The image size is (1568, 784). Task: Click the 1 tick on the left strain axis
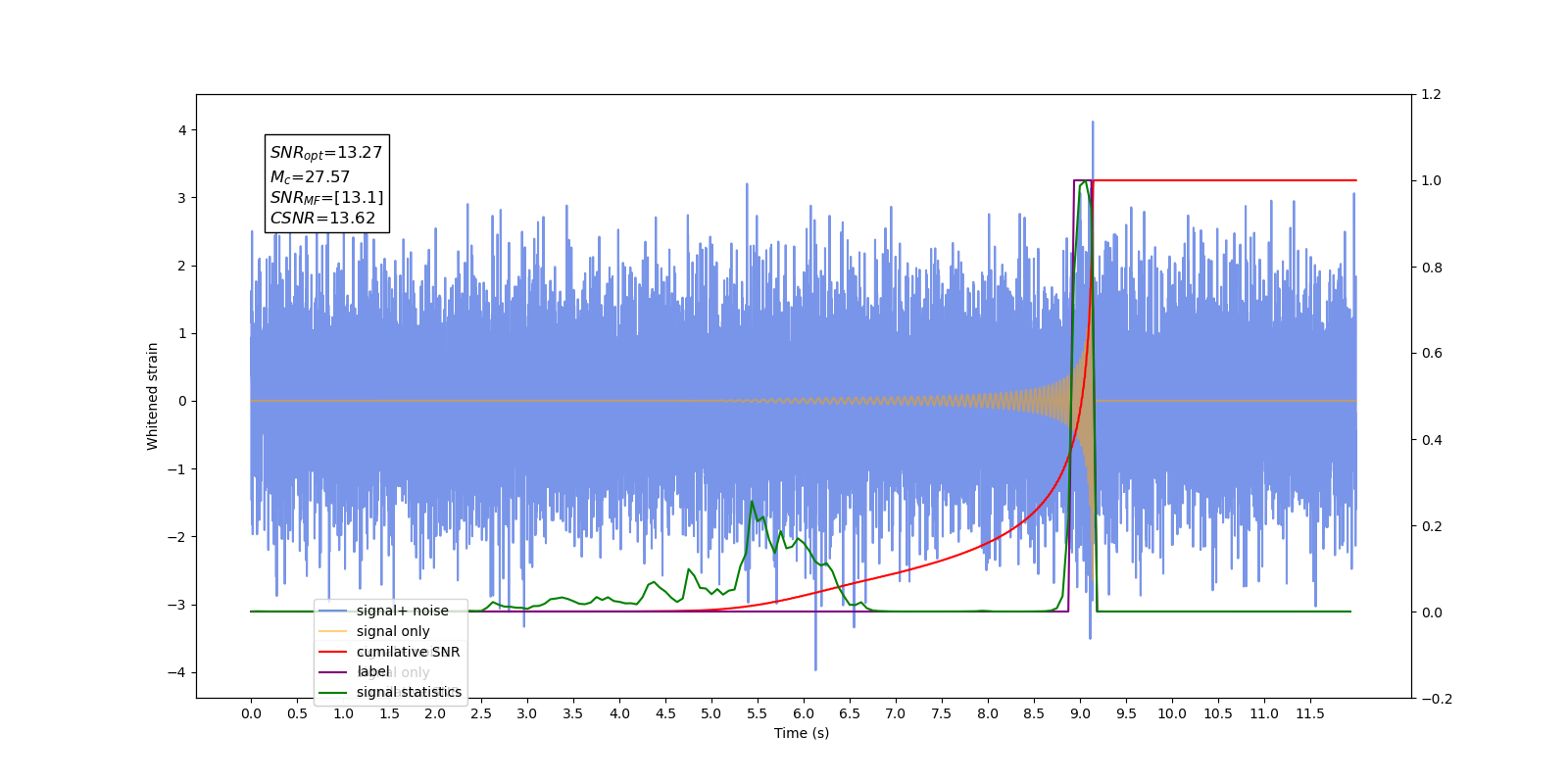[x=182, y=333]
